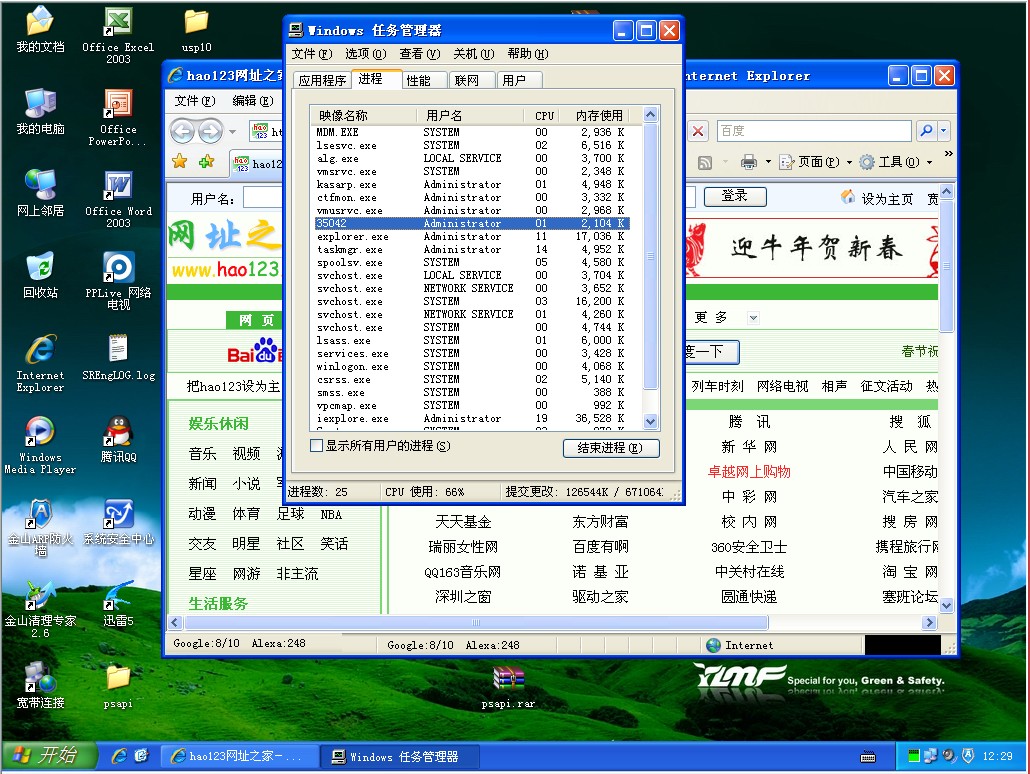Viewport: 1030px width, 774px height.
Task: Click the IE search magnifier button
Action: 926,131
